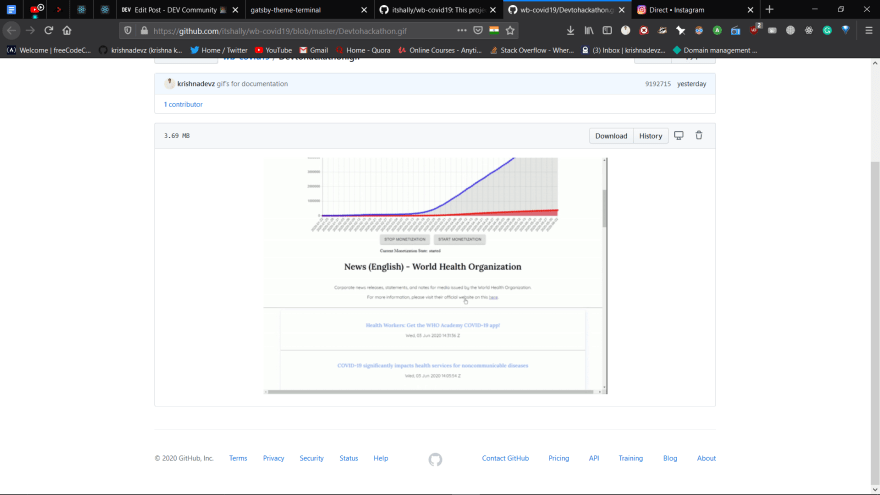Open footer About link
Viewport: 880px width, 495px height.
tap(706, 458)
